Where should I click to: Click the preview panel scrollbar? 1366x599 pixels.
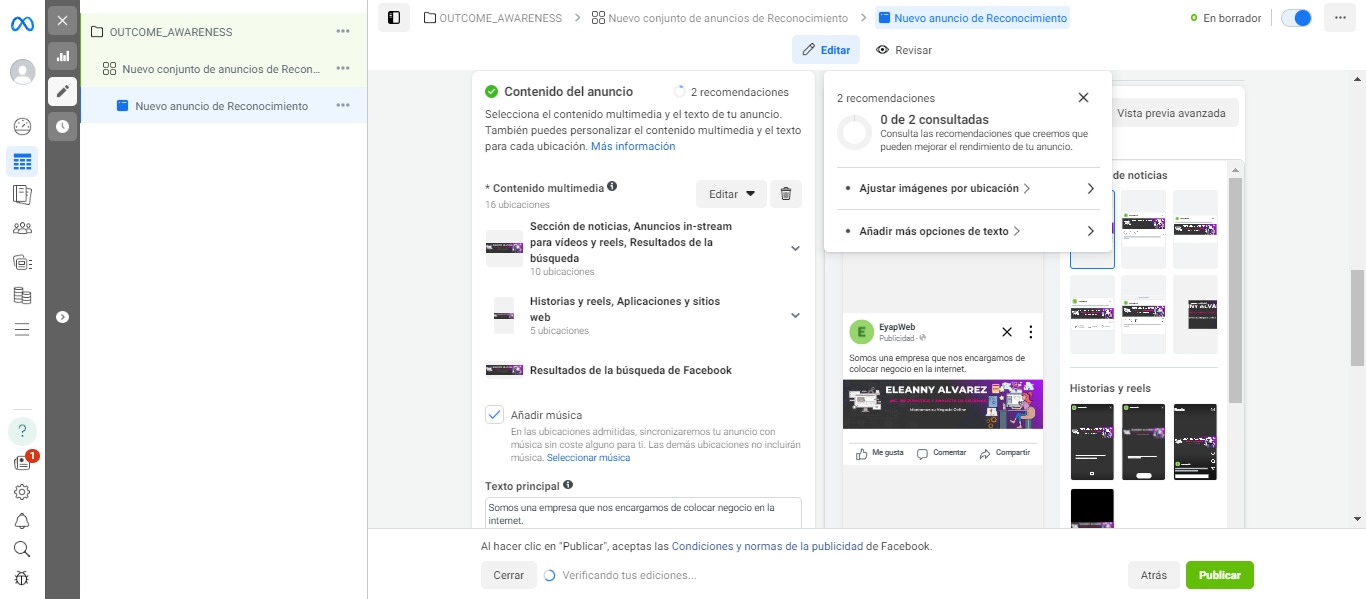1235,290
